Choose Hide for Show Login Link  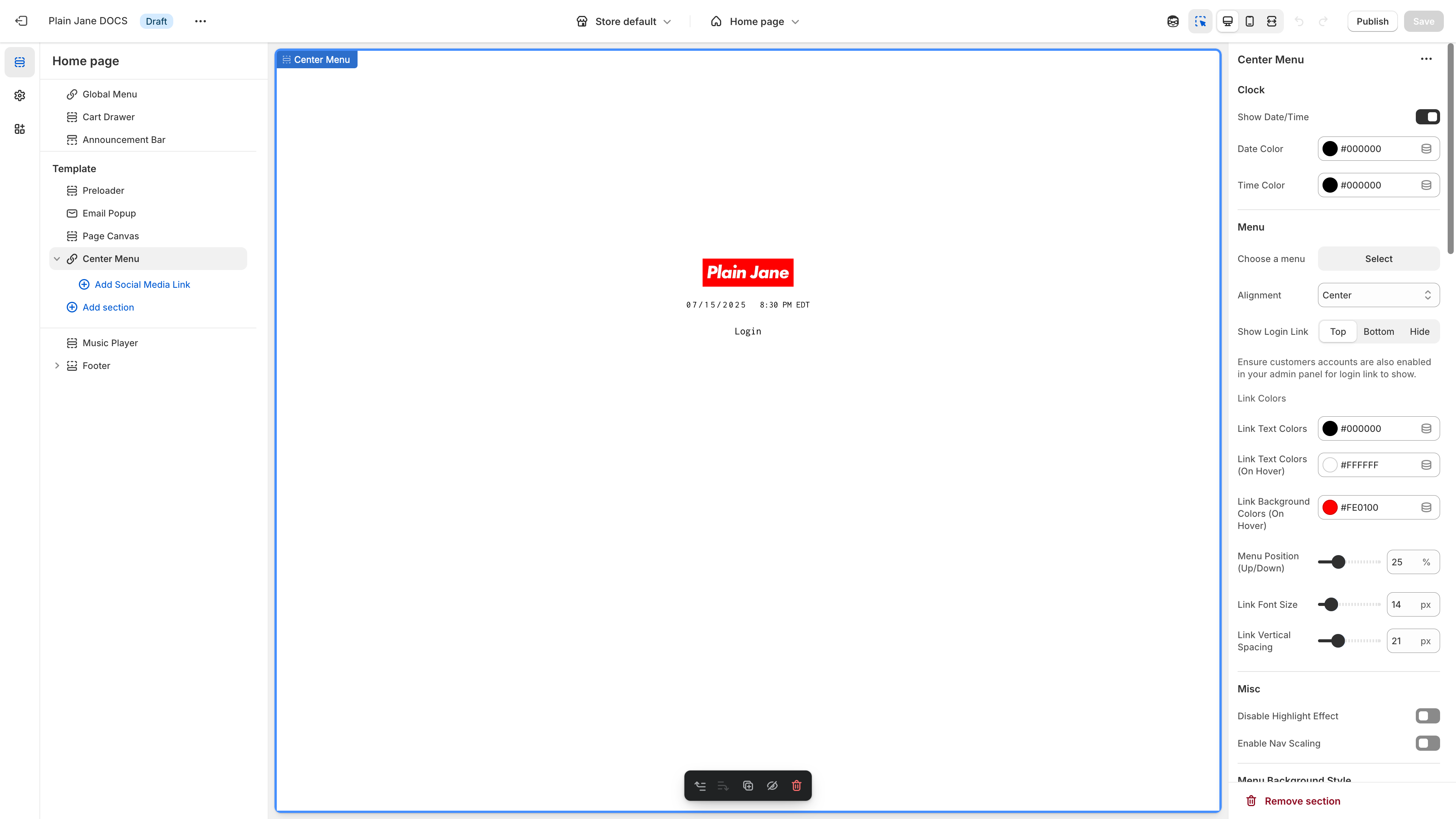(1420, 331)
